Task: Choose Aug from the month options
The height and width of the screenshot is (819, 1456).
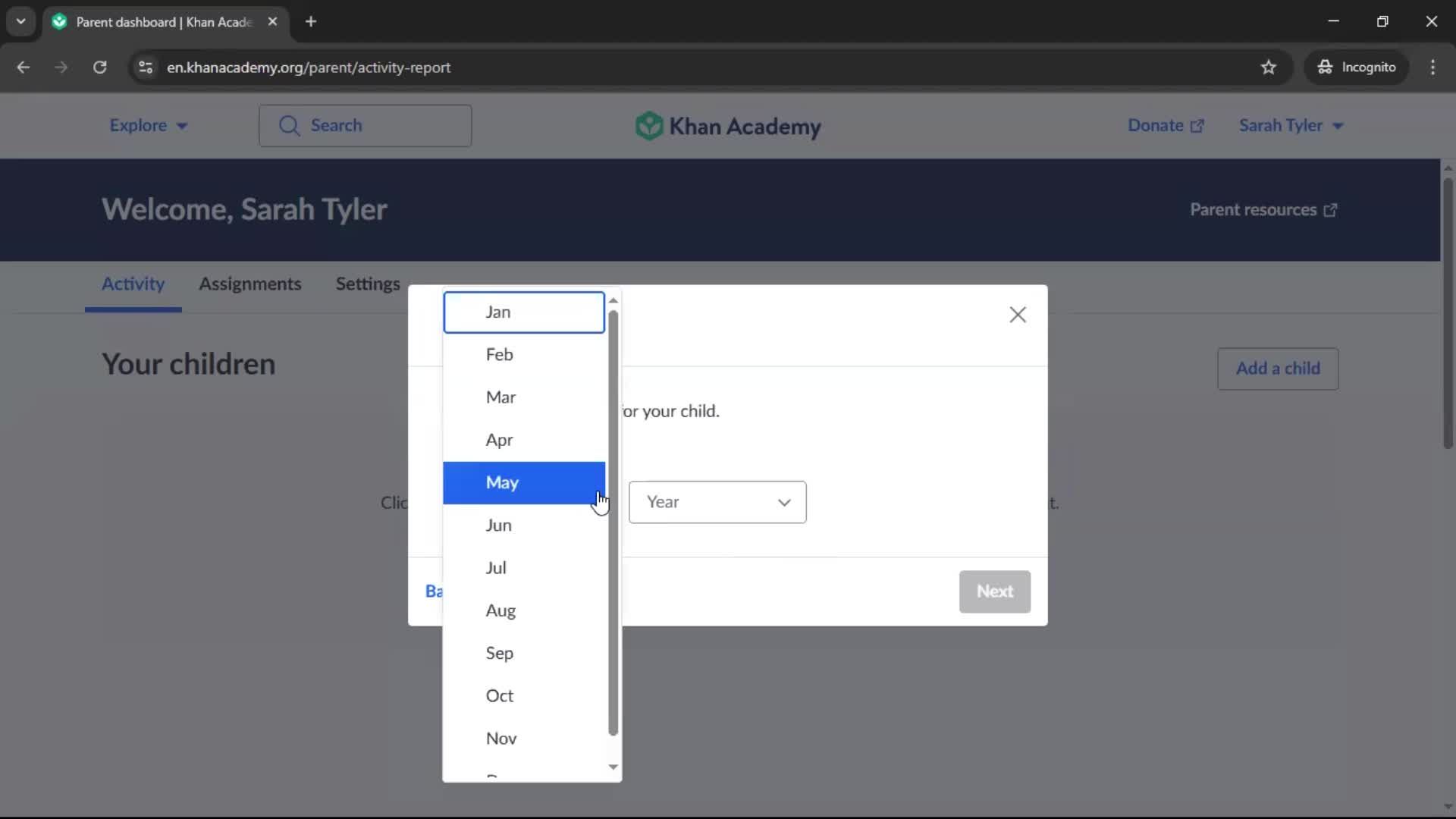Action: tap(524, 610)
